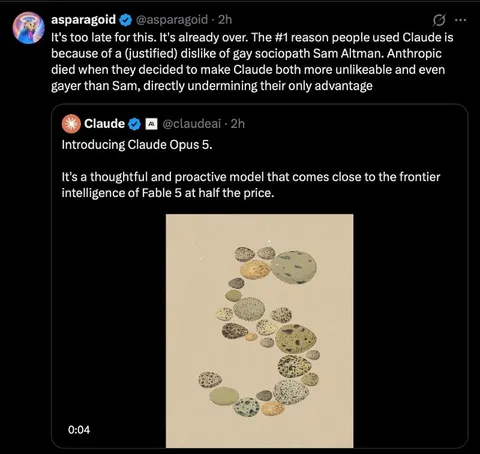Open asparagoid's profile avatar

[28, 28]
